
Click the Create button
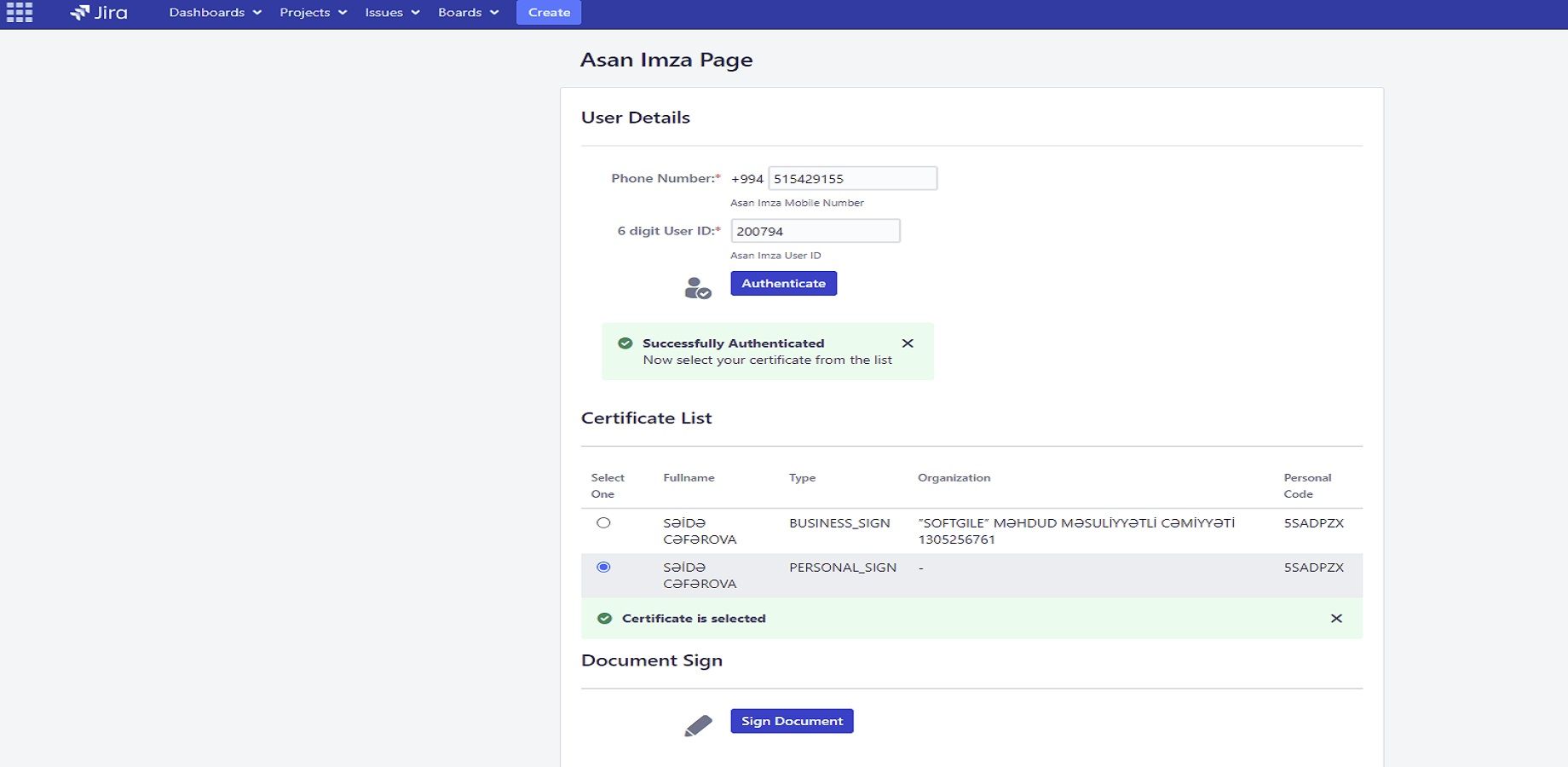(549, 13)
